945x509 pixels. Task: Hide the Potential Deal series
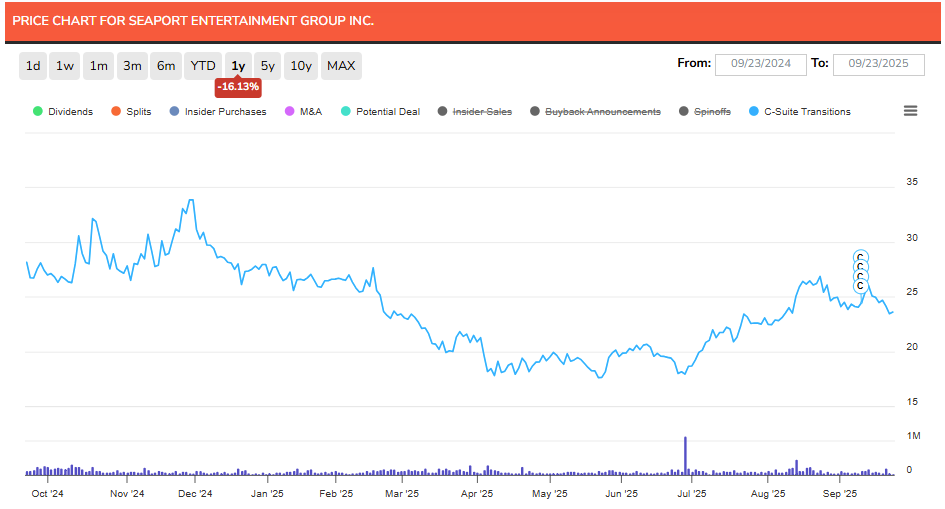380,111
